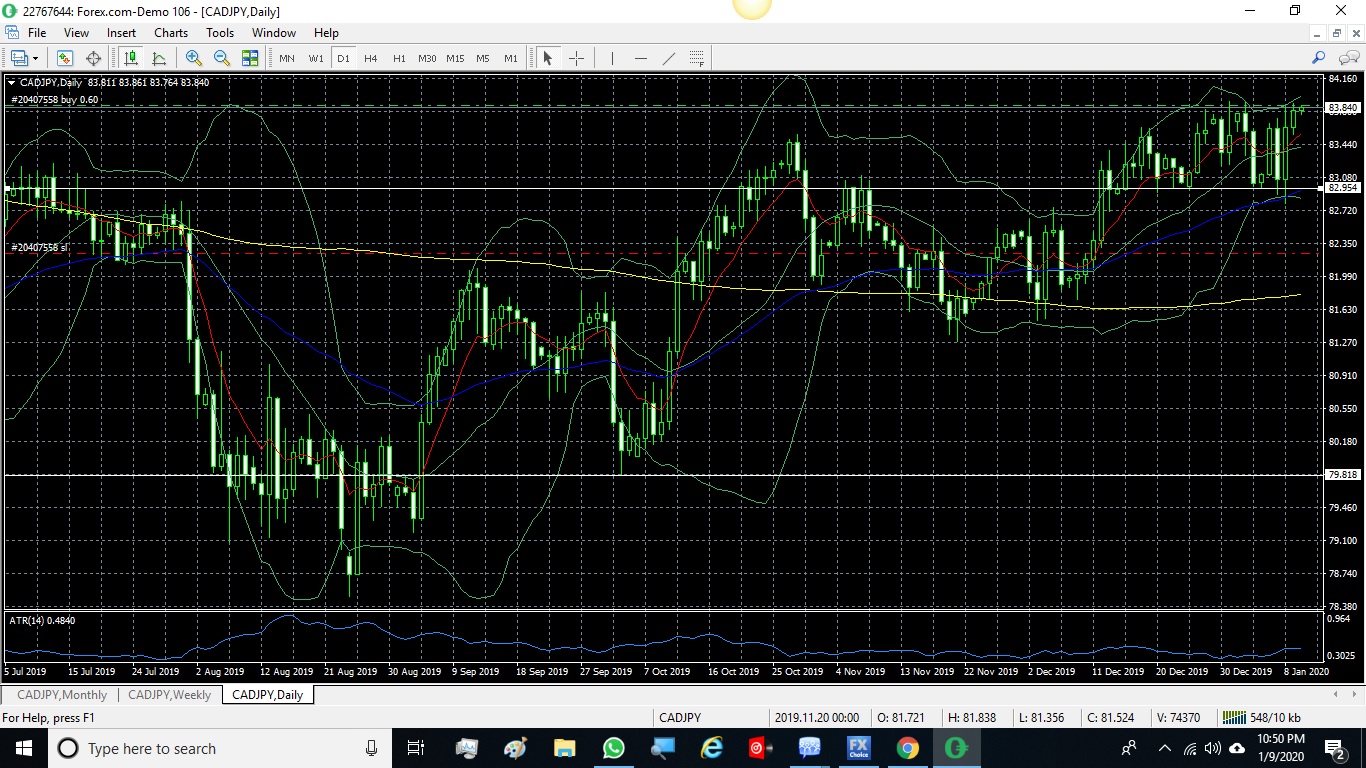This screenshot has width=1366, height=768.
Task: Open the New Chart toolbar button
Action: 18,58
